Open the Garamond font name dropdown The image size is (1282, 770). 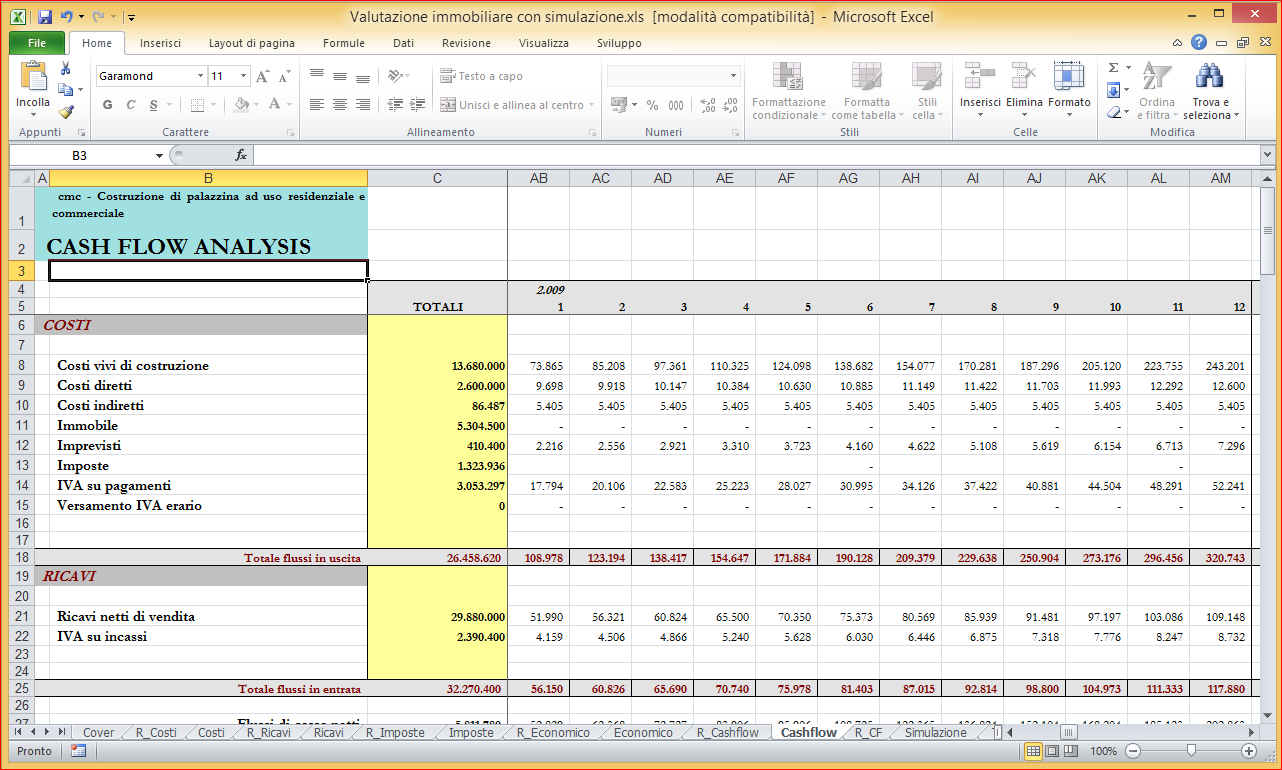tap(199, 76)
